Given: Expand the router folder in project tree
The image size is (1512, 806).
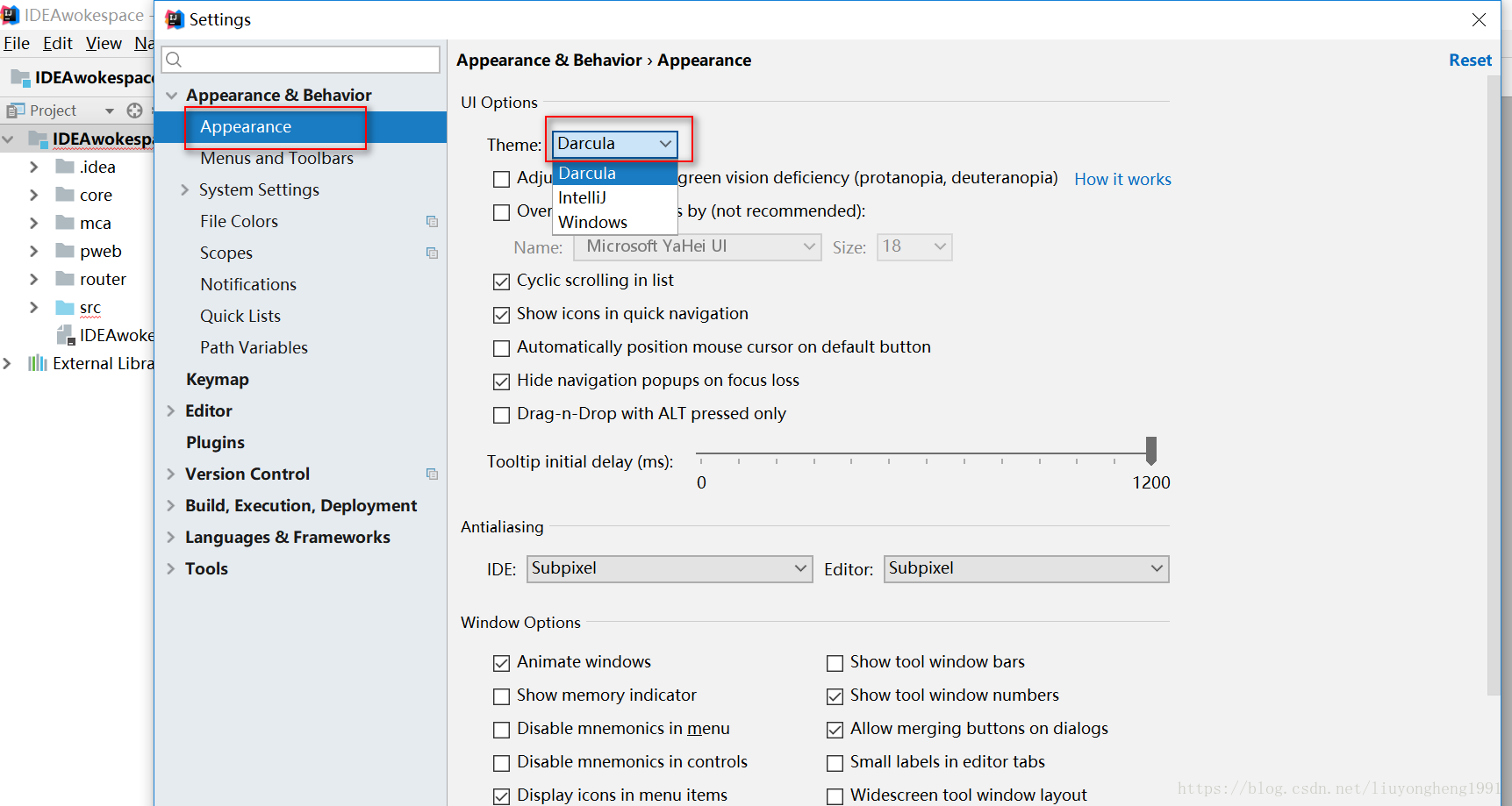Looking at the screenshot, I should 33,279.
